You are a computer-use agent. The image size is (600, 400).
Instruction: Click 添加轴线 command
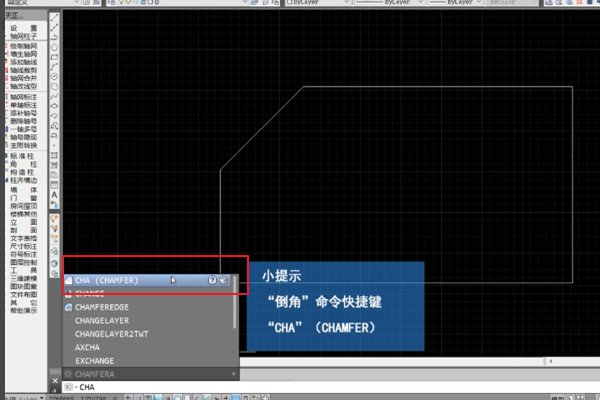point(24,62)
